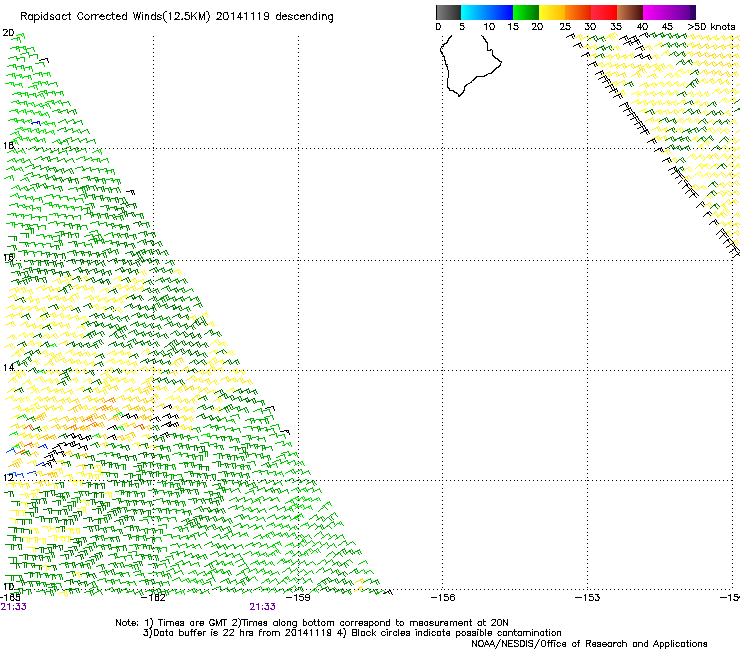This screenshot has width=740, height=650.
Task: Click the map title 'Rapidsact Corrected Winds(12.5KM)'
Action: tap(115, 17)
